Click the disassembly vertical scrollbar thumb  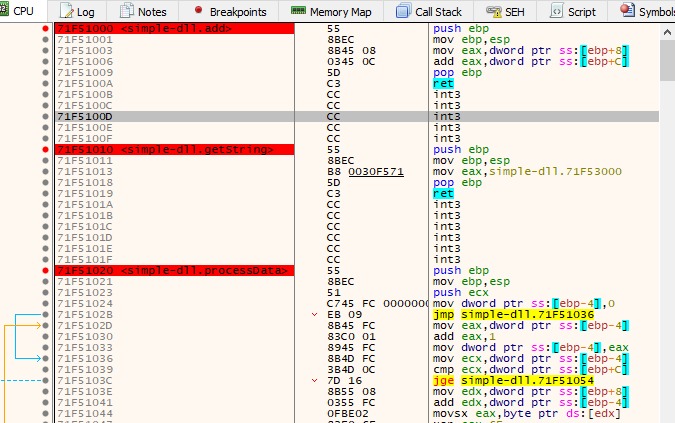pos(667,60)
